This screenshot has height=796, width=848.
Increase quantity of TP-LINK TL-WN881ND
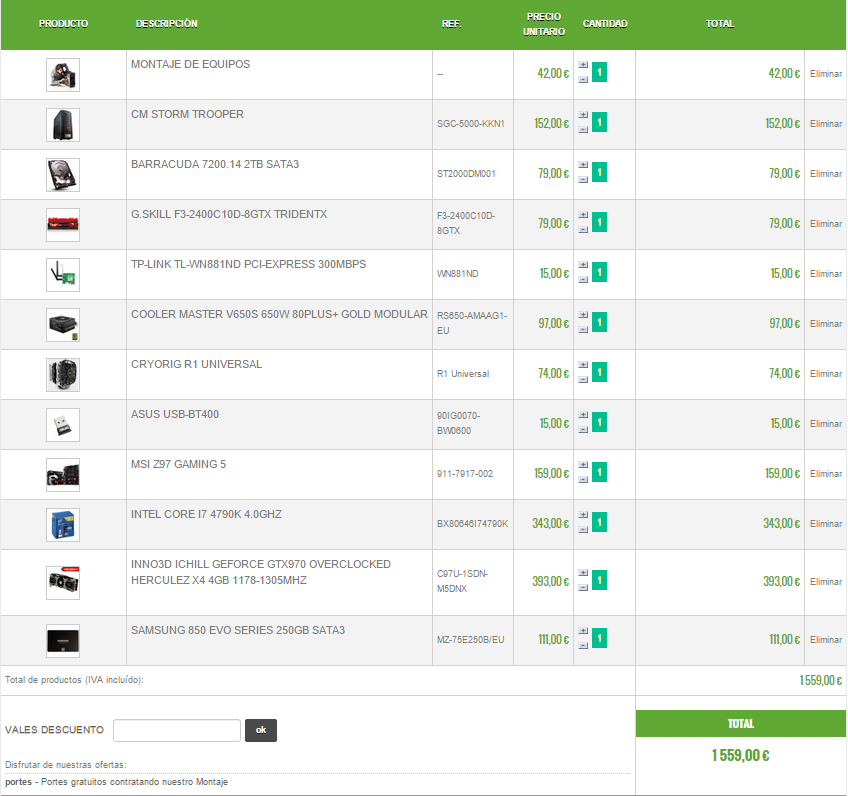[583, 265]
